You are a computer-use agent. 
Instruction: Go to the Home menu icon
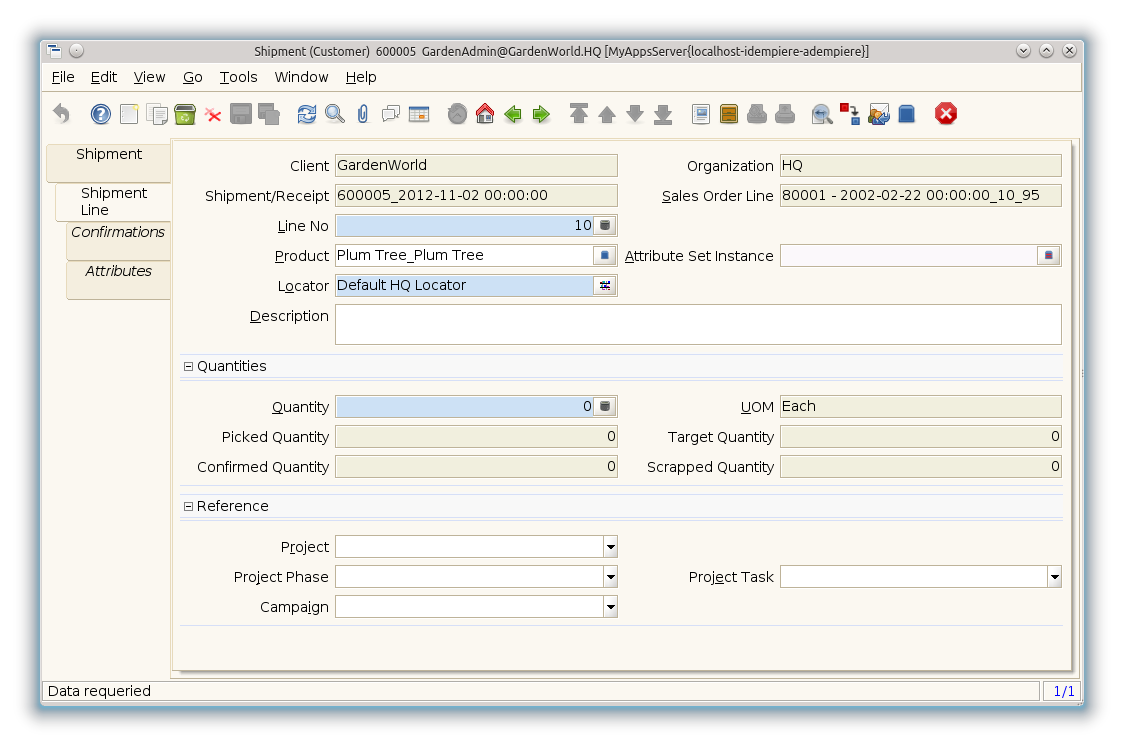tap(485, 114)
